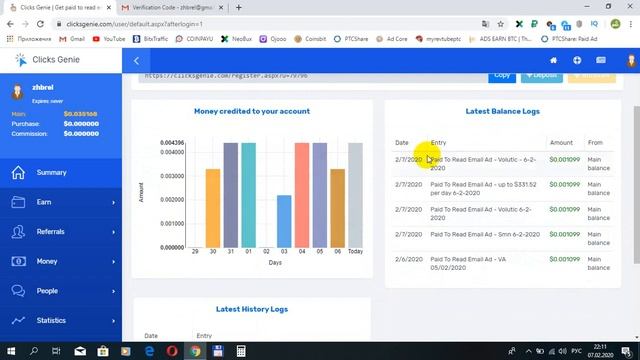
Task: Click the Copy referral link button
Action: point(502,77)
